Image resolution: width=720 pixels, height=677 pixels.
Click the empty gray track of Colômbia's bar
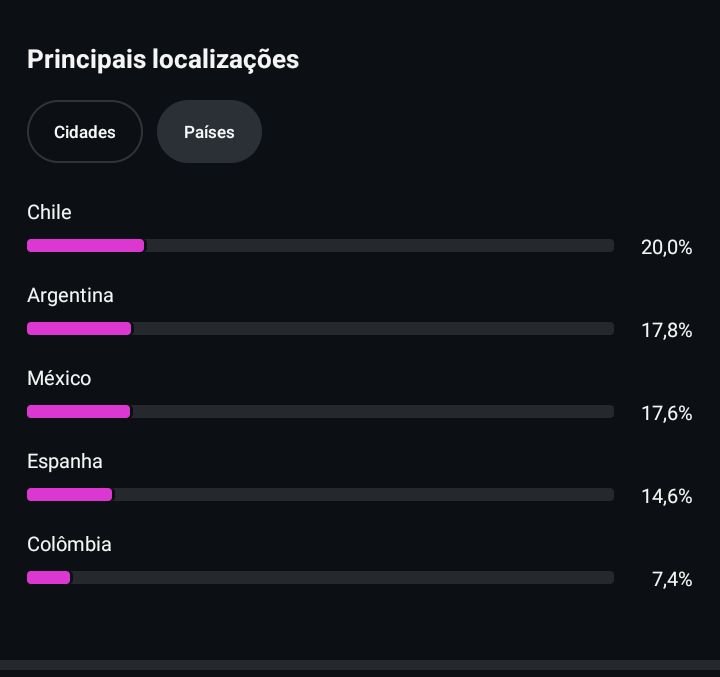pos(340,578)
